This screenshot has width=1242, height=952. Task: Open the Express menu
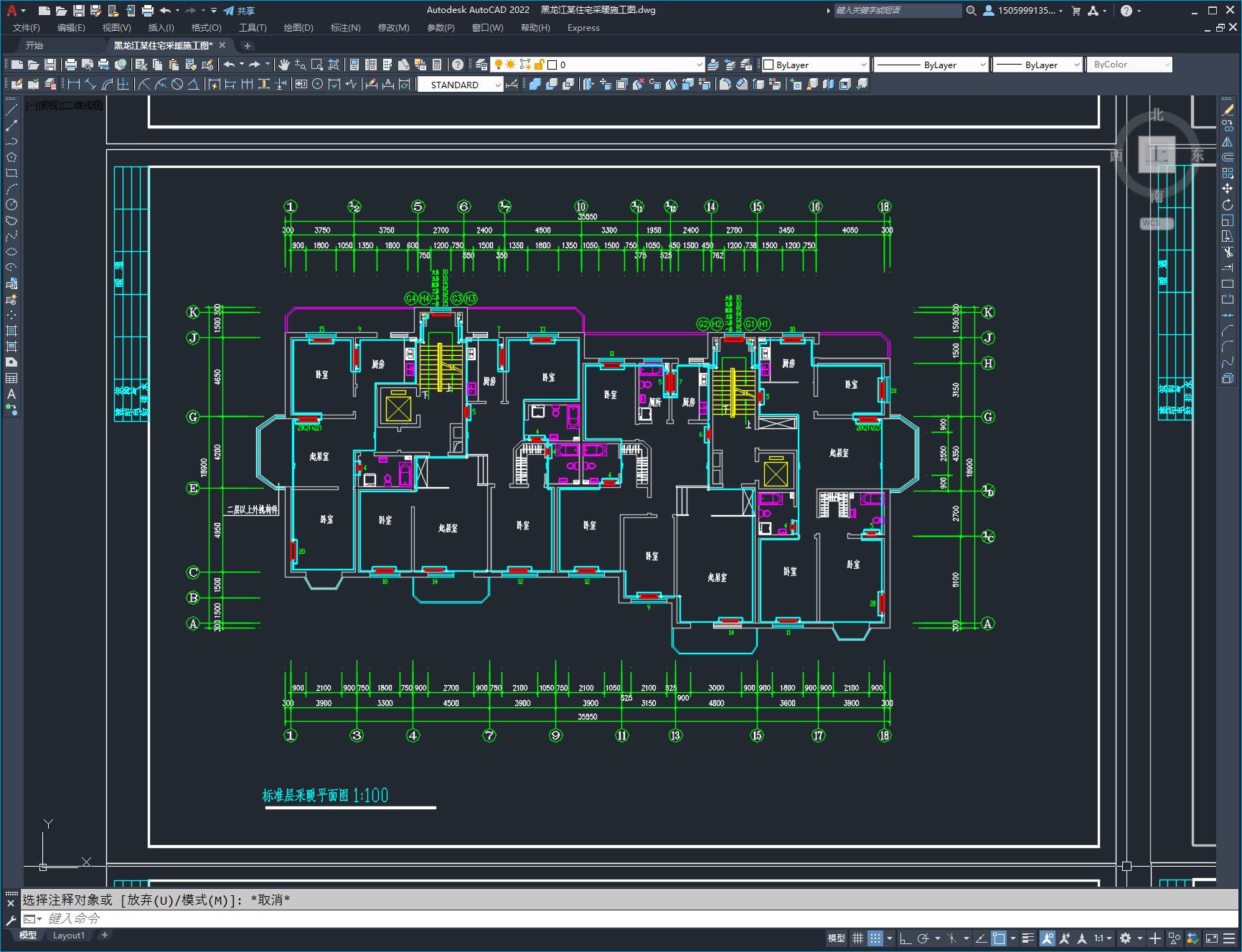point(583,28)
